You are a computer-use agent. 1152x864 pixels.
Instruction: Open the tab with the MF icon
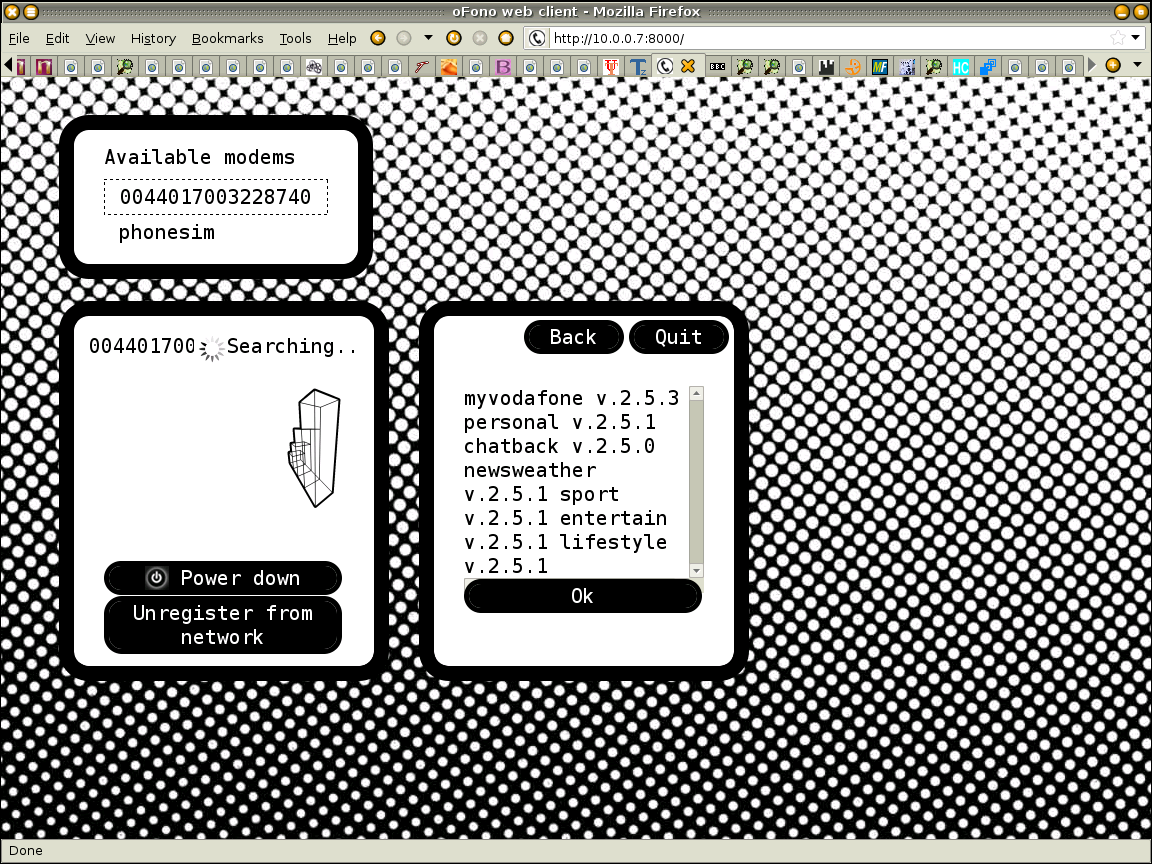pos(880,67)
